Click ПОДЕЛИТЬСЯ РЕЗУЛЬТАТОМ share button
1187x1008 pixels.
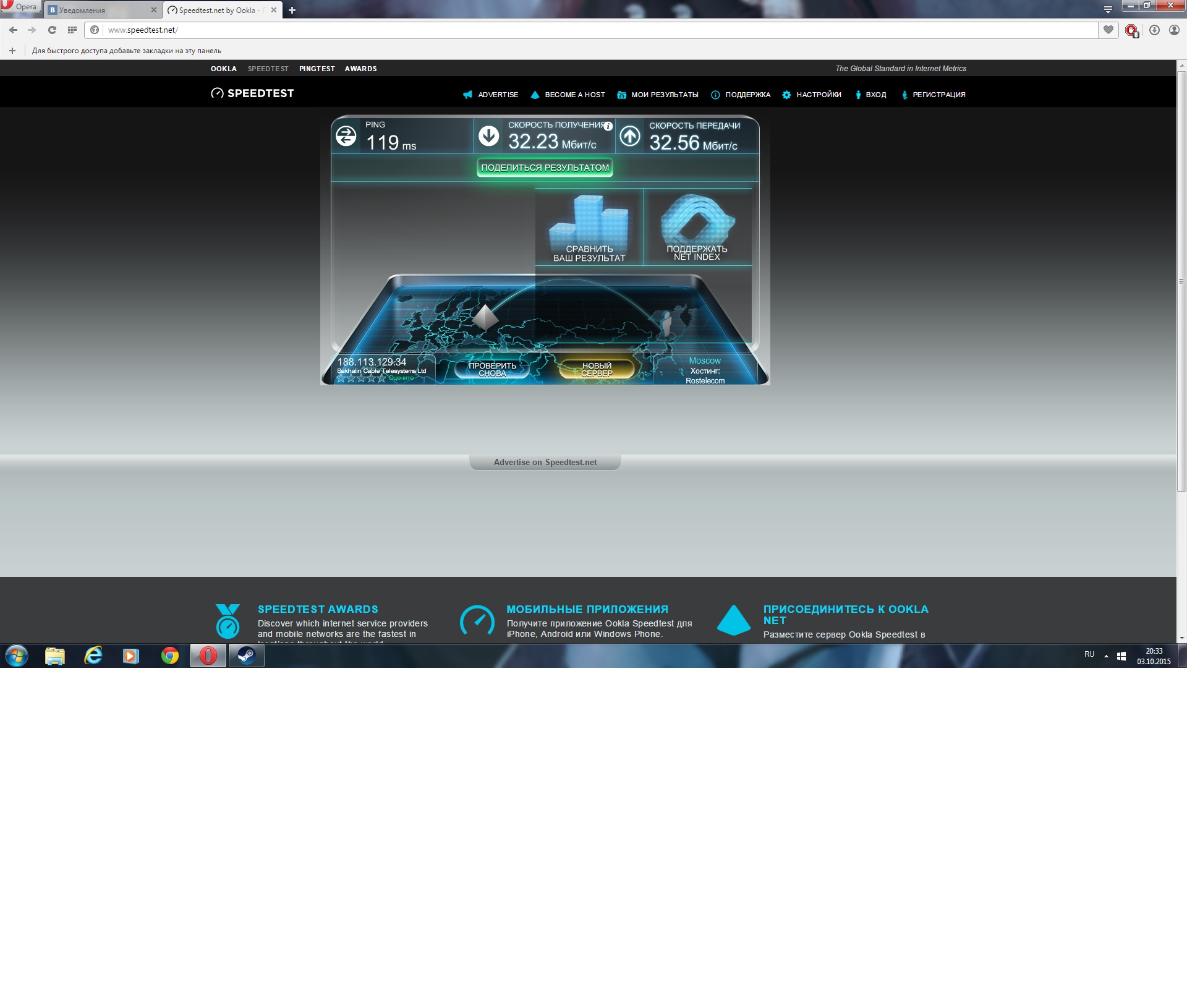545,168
